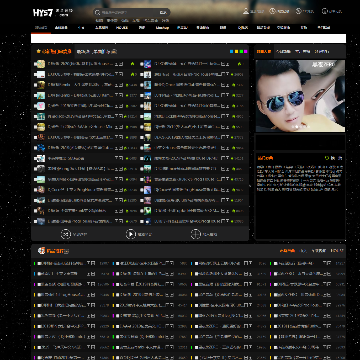Click the orange link in lower section header
This screenshot has height=360, width=360.
(x=287, y=251)
